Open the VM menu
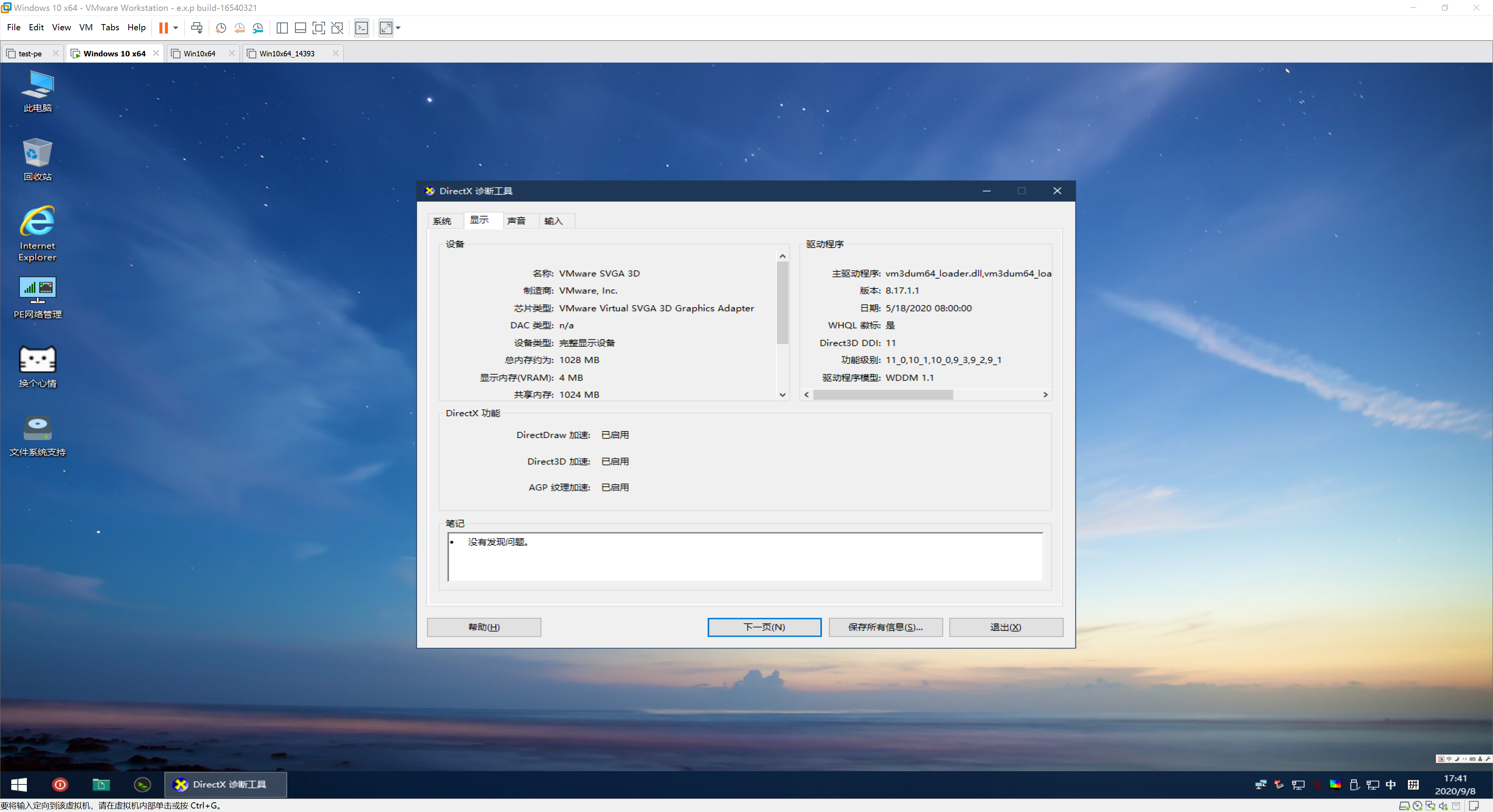This screenshot has width=1493, height=812. [86, 27]
